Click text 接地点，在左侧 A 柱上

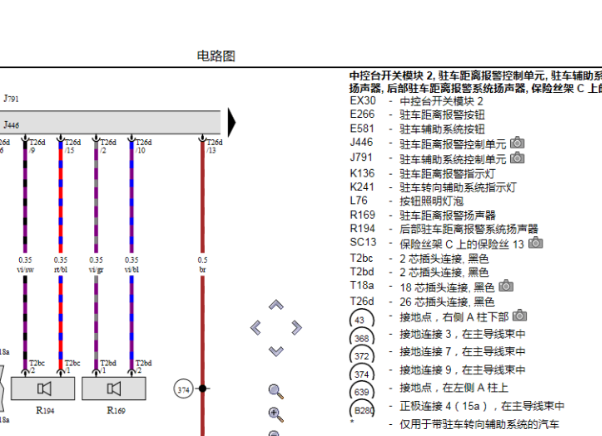click(x=454, y=388)
